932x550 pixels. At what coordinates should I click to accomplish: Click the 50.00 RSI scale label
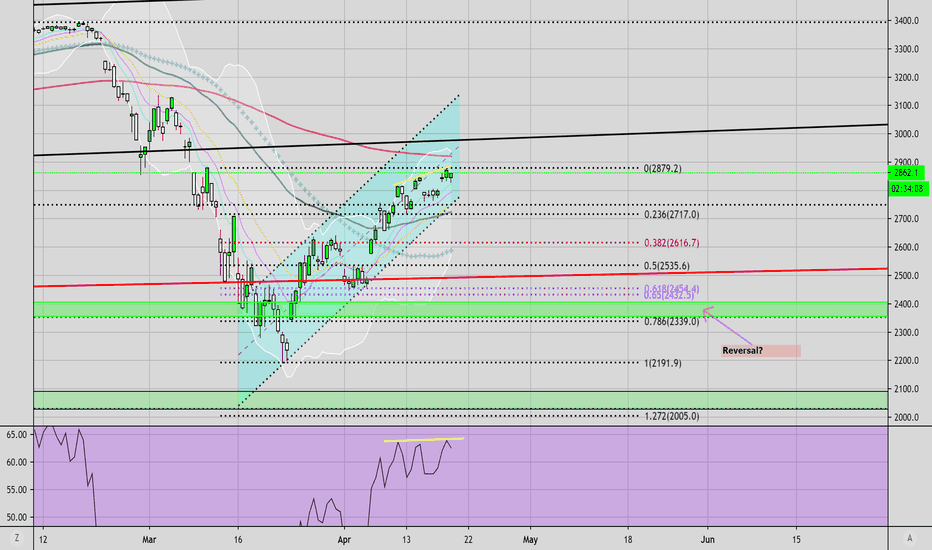pyautogui.click(x=17, y=517)
